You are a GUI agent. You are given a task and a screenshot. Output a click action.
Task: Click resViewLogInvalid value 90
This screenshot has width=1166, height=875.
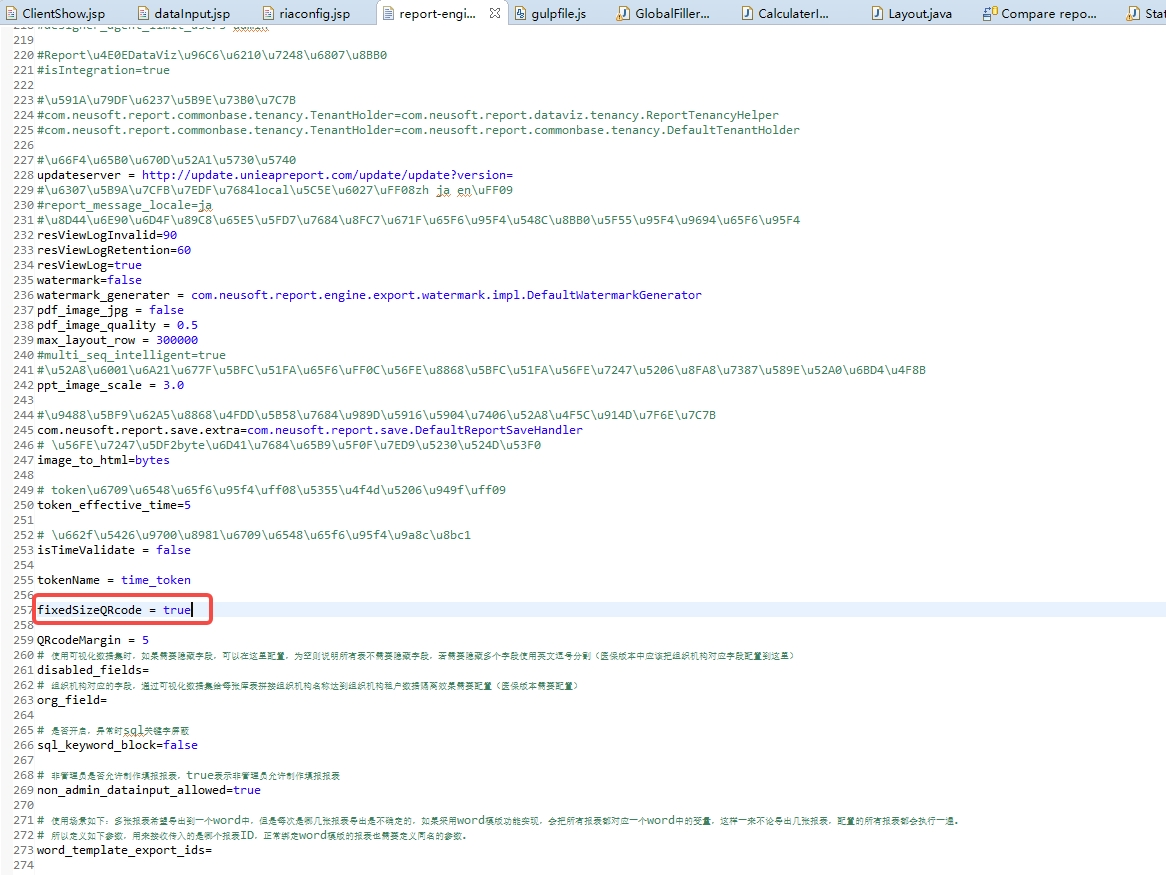[x=170, y=235]
